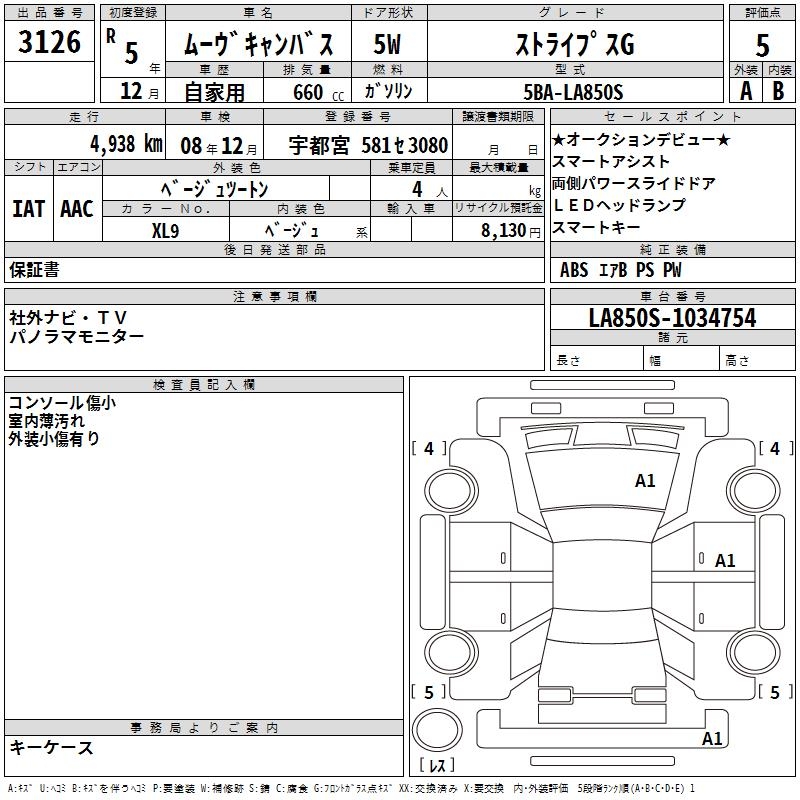Click the registration month 12月
This screenshot has width=800, height=800.
[139, 91]
